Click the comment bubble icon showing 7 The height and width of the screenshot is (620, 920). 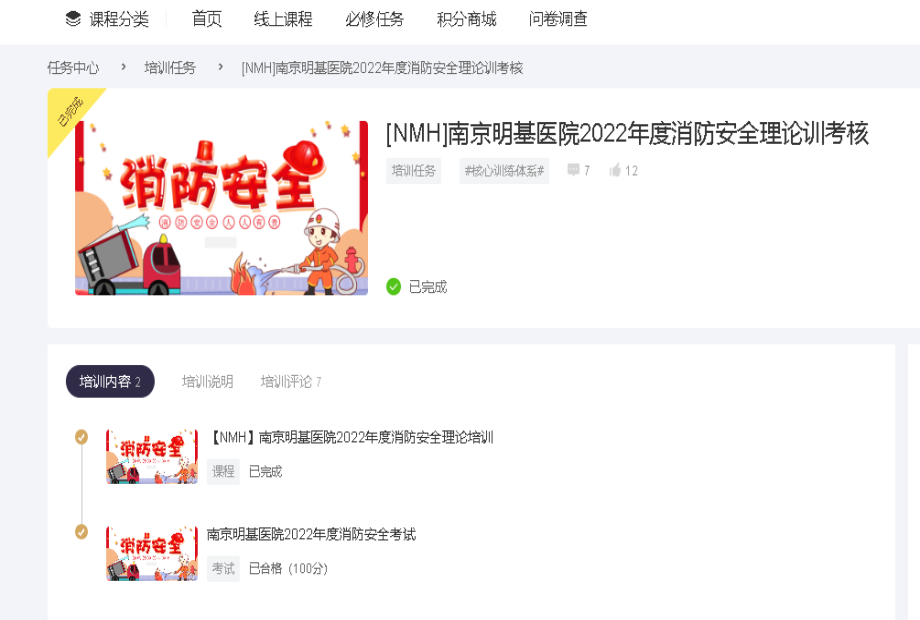573,170
